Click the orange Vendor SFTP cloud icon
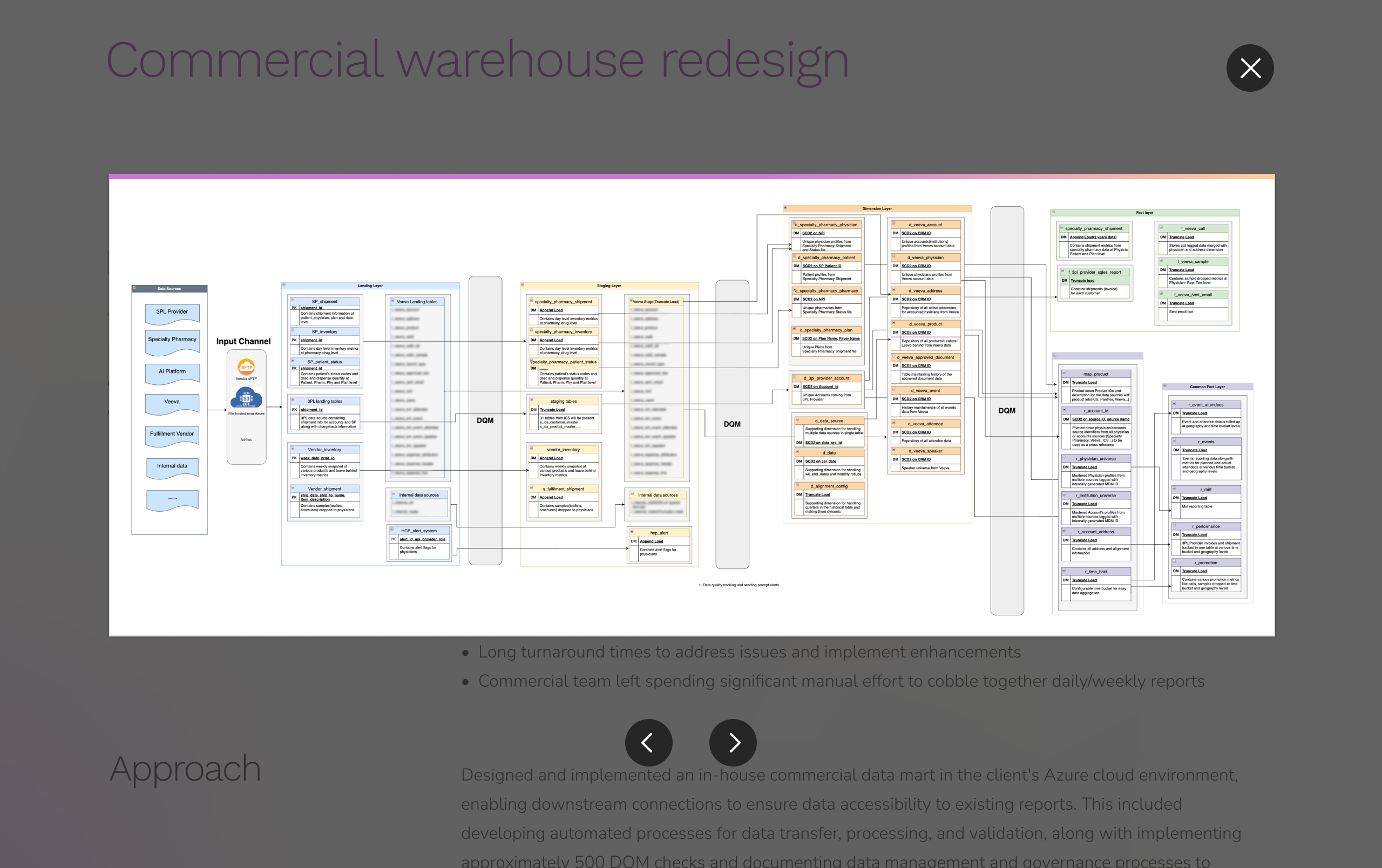1382x868 pixels. (246, 367)
